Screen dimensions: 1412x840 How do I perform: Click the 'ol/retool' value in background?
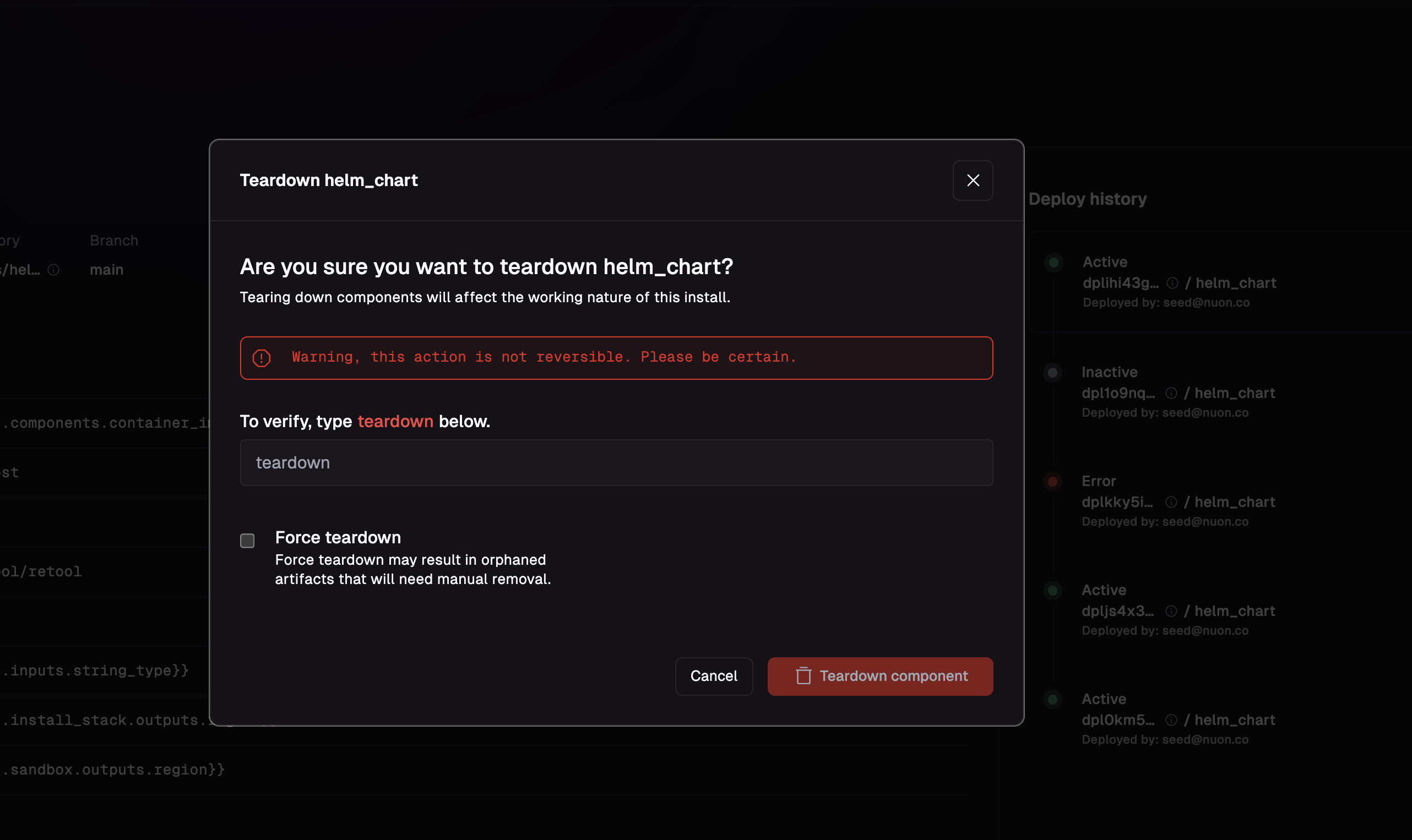(x=41, y=572)
